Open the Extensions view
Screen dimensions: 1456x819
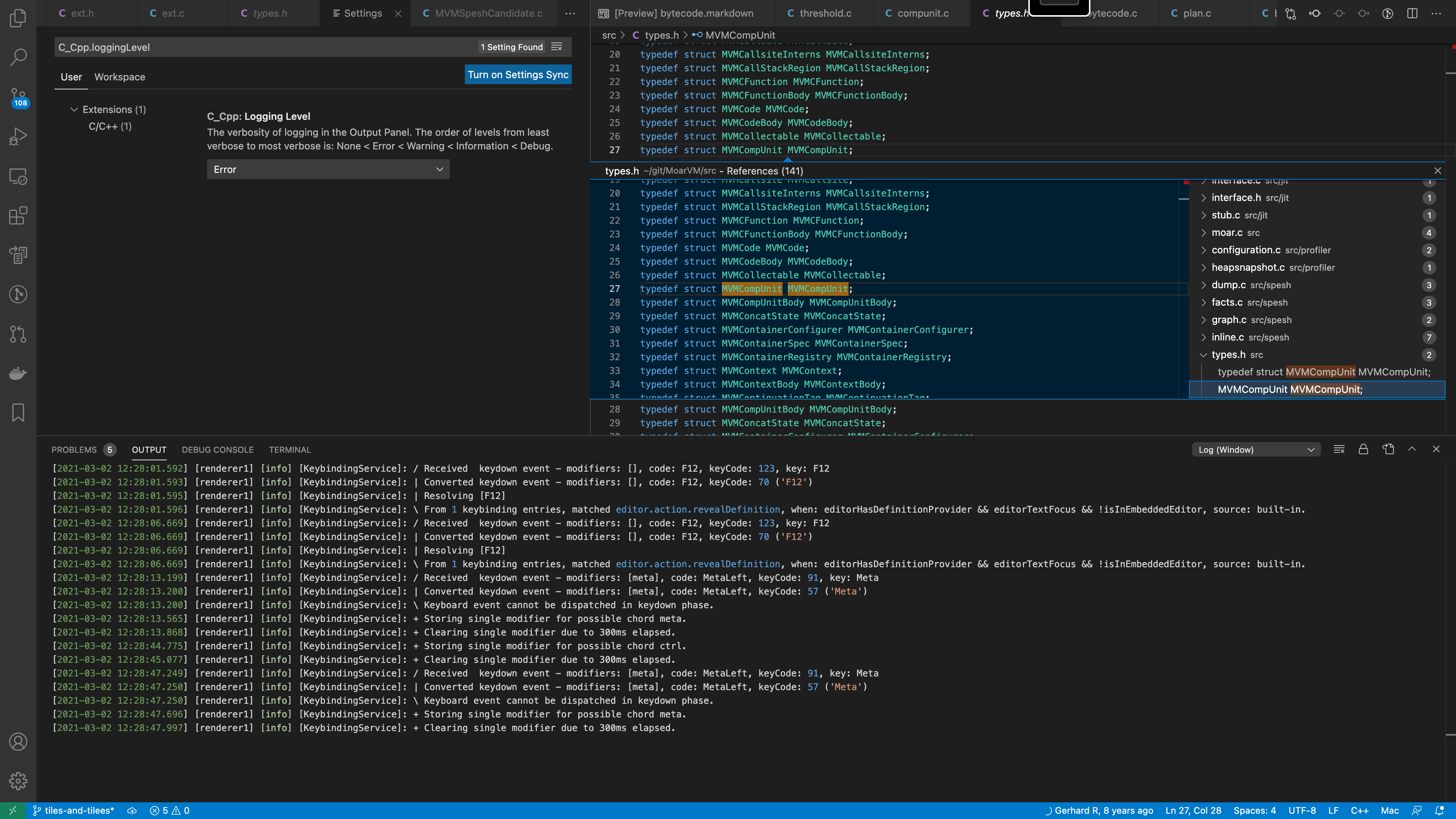(x=18, y=215)
